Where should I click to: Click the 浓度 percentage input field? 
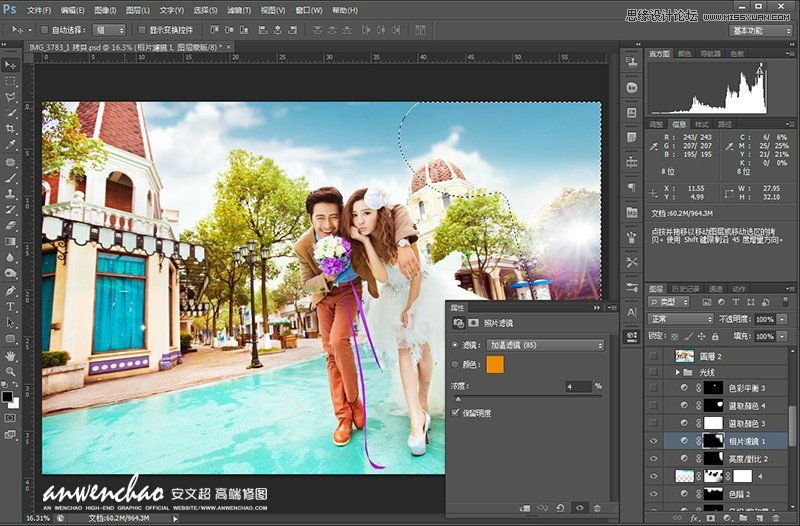(578, 387)
